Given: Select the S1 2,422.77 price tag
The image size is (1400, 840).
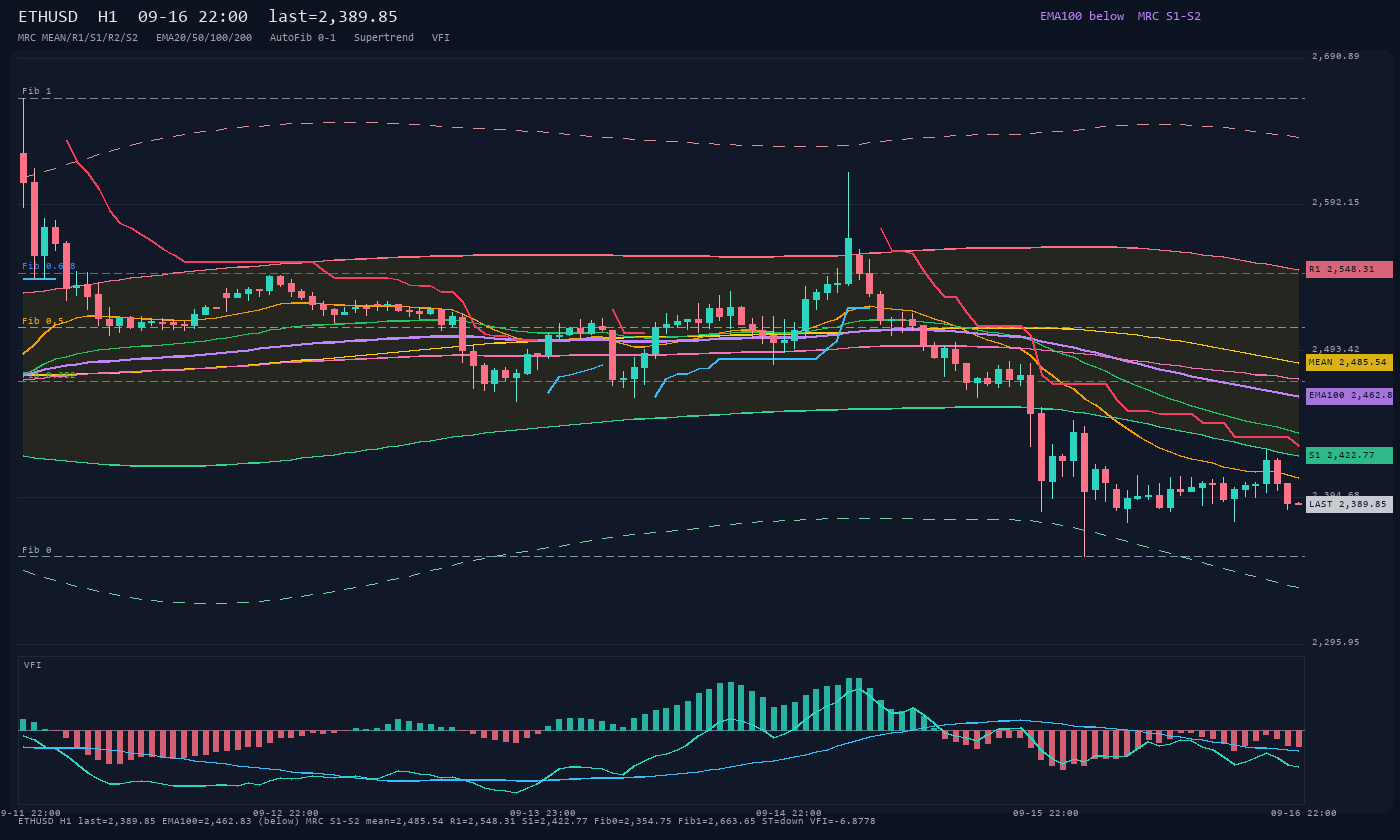Looking at the screenshot, I should point(1349,455).
